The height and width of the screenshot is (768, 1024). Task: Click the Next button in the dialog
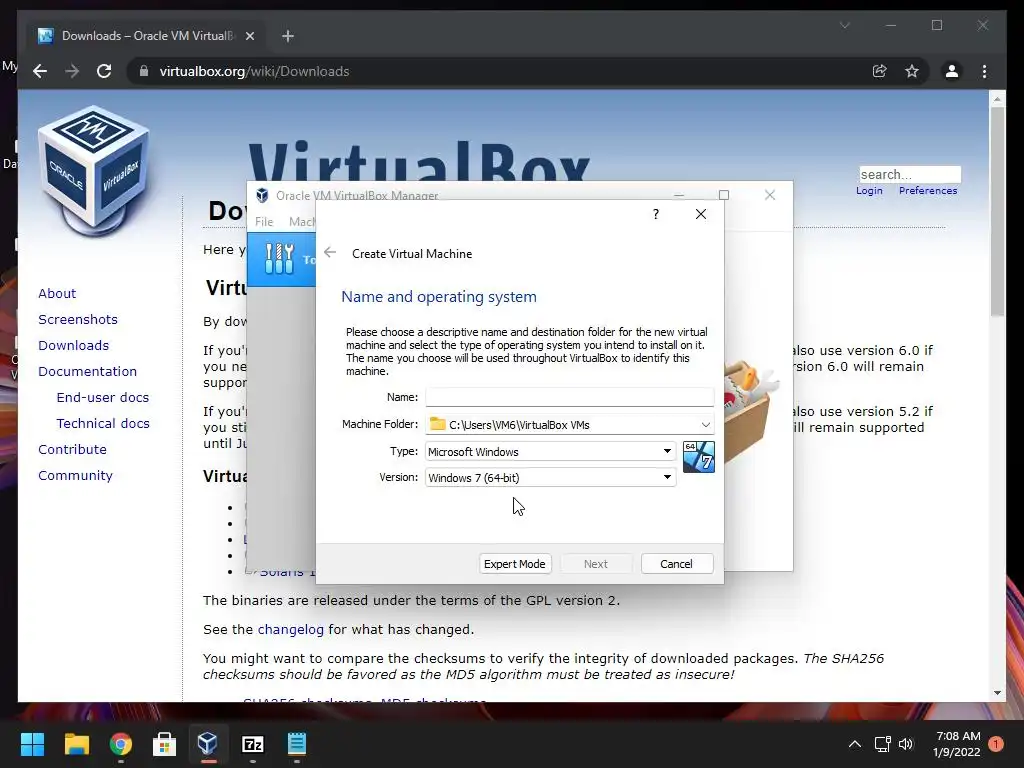(x=596, y=564)
